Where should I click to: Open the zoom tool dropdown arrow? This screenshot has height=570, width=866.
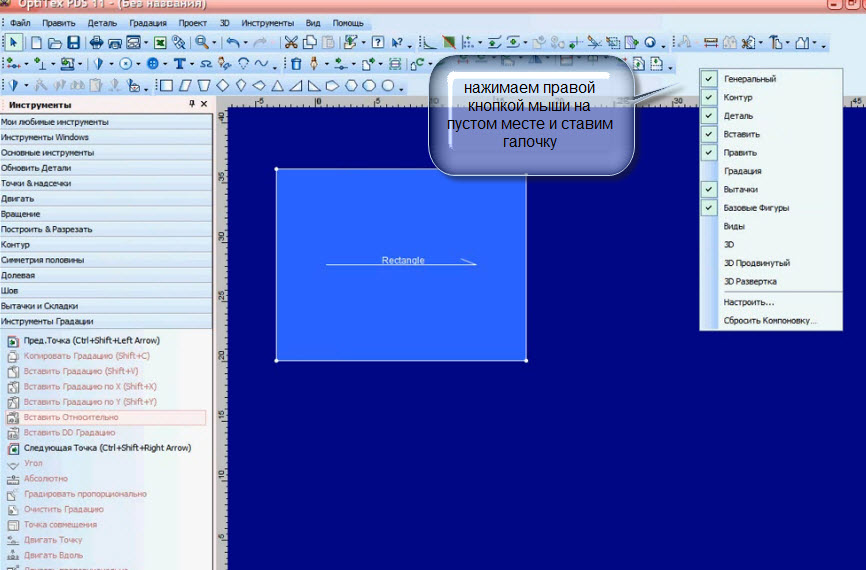(214, 43)
